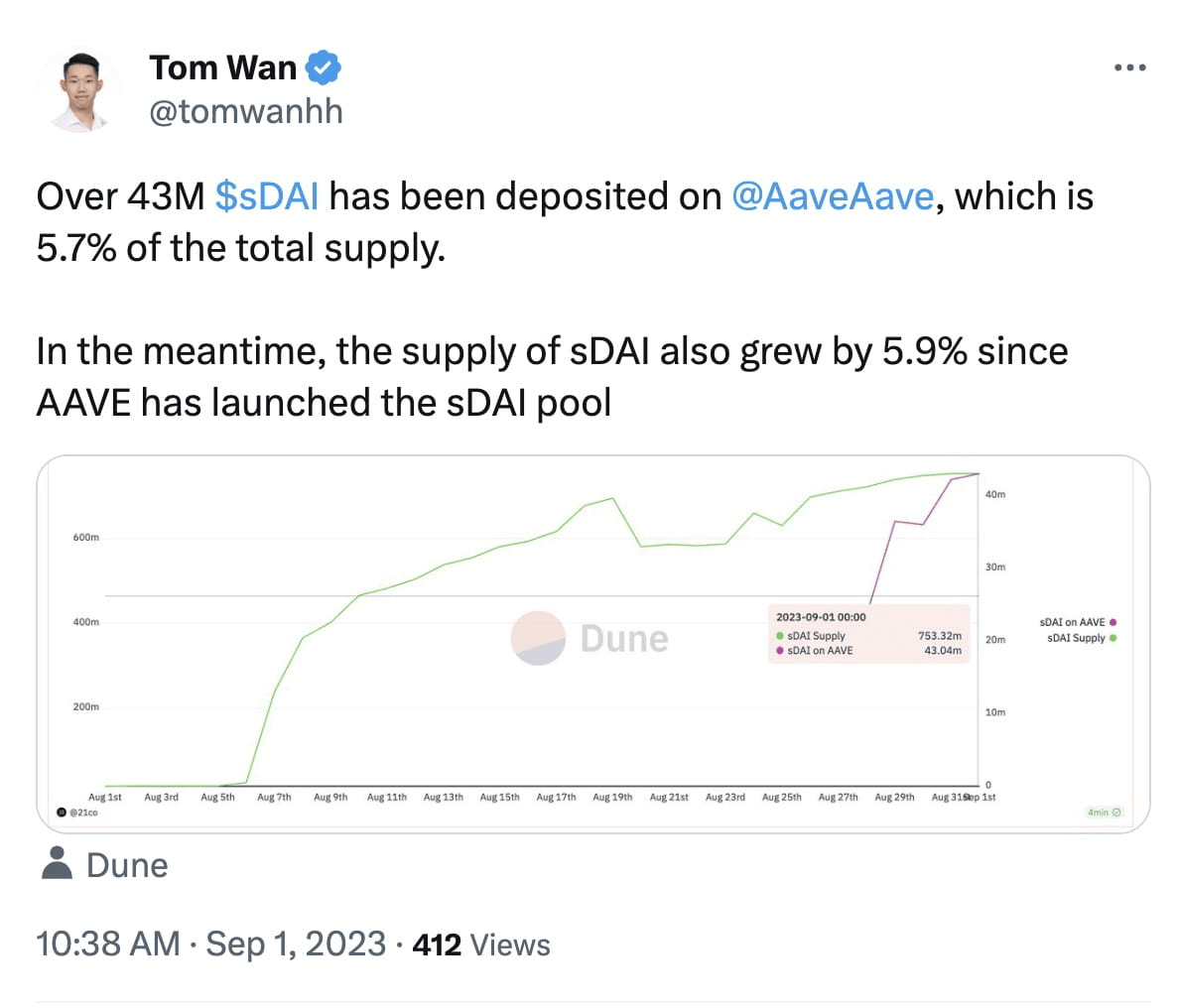1179x1008 pixels.
Task: Click the @21co attribution text
Action: pos(84,814)
